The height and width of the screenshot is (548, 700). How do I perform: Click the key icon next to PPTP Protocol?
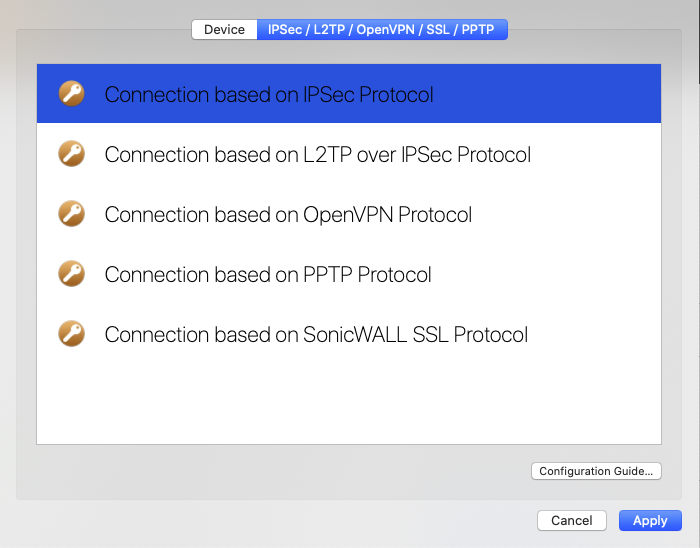point(71,274)
